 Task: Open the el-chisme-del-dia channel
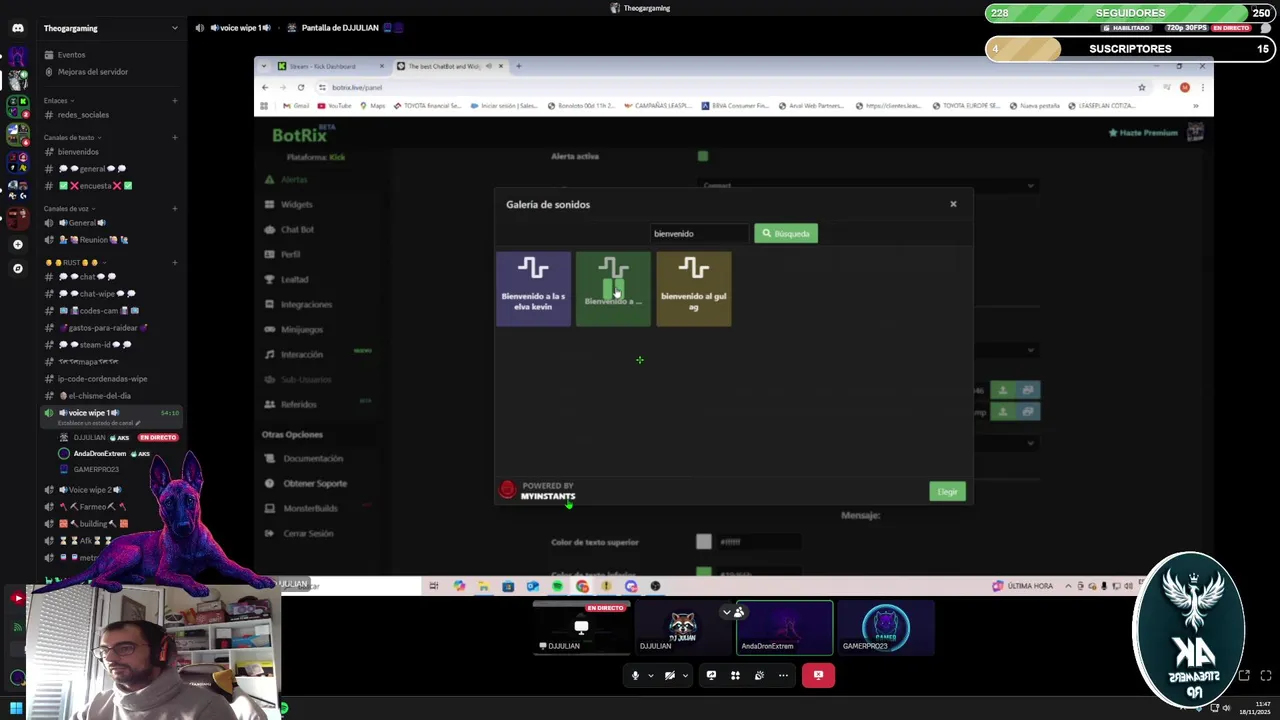point(99,396)
